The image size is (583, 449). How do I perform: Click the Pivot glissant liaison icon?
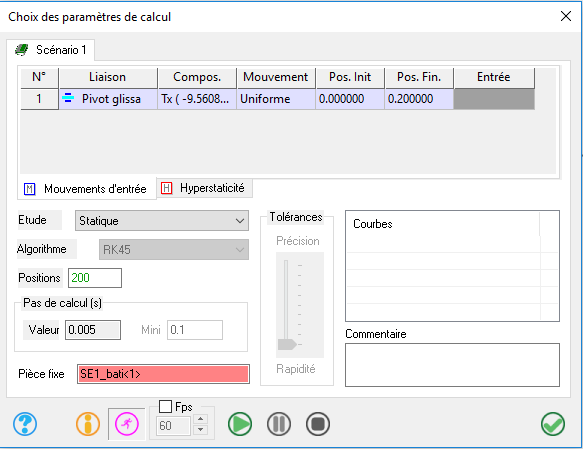click(68, 98)
